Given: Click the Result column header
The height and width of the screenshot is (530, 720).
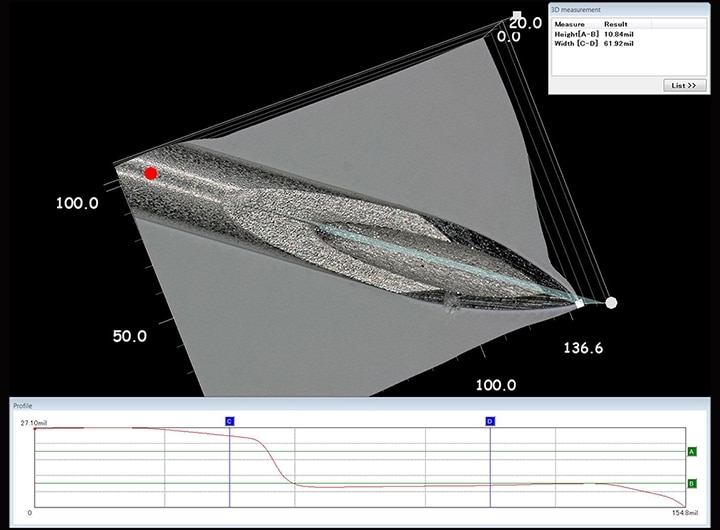Looking at the screenshot, I should [x=617, y=23].
